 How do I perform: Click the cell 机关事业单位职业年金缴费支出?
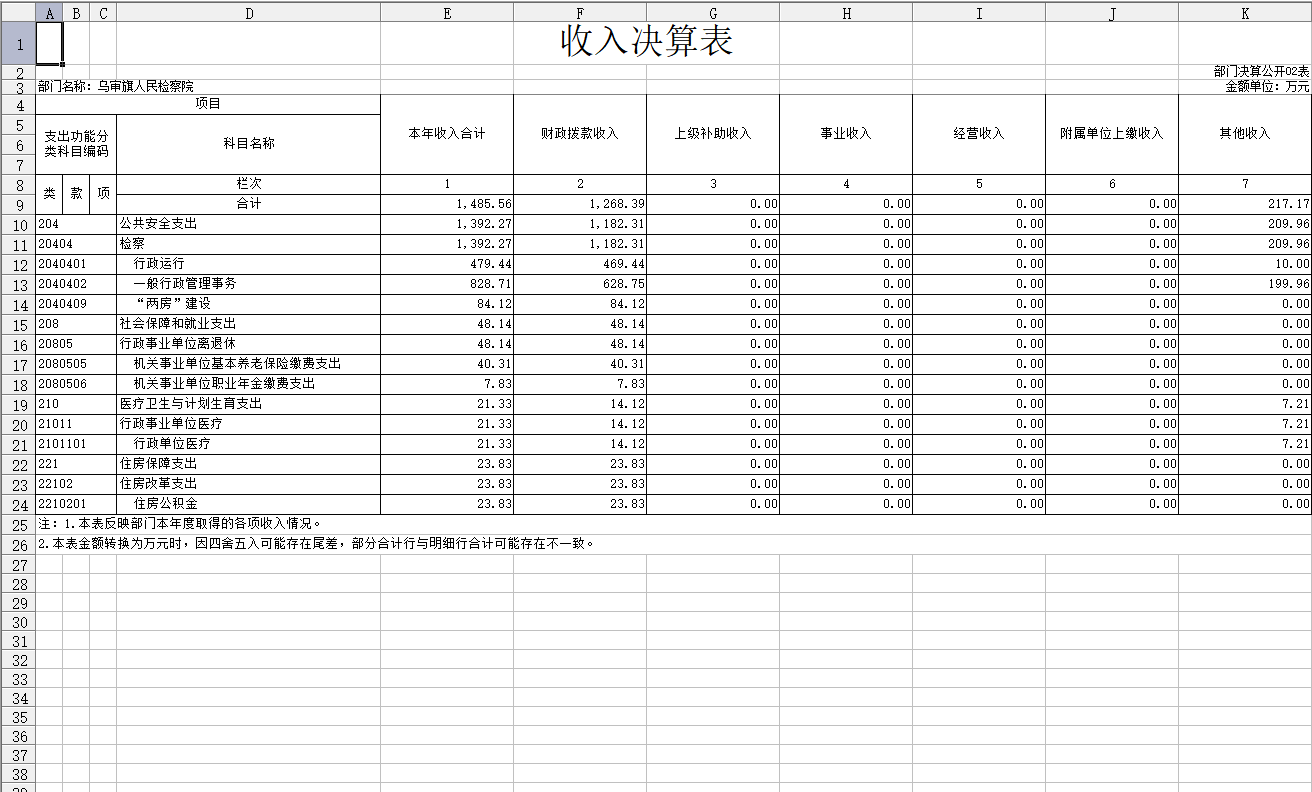pos(249,384)
